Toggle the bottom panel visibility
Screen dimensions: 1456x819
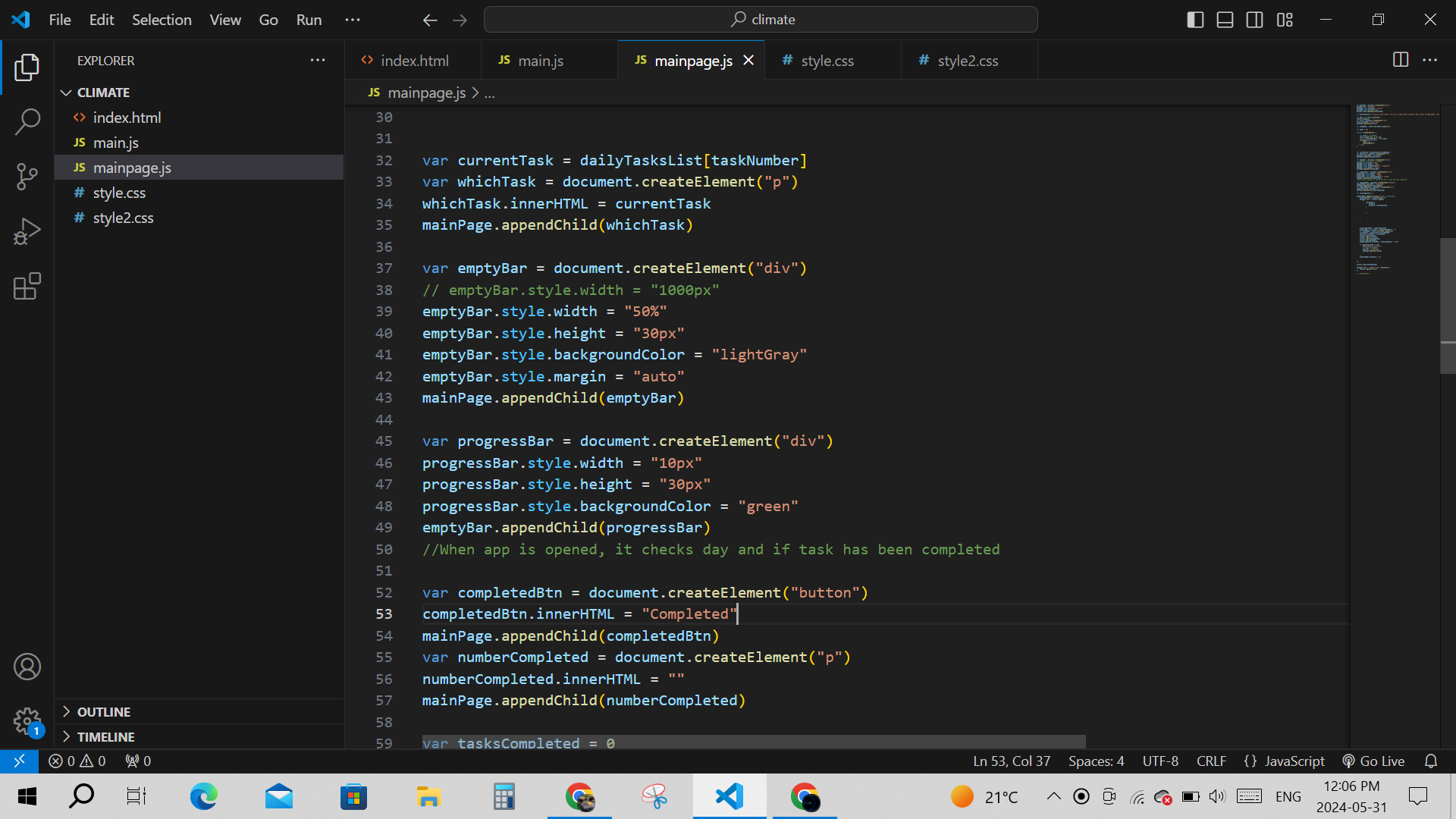point(1225,20)
